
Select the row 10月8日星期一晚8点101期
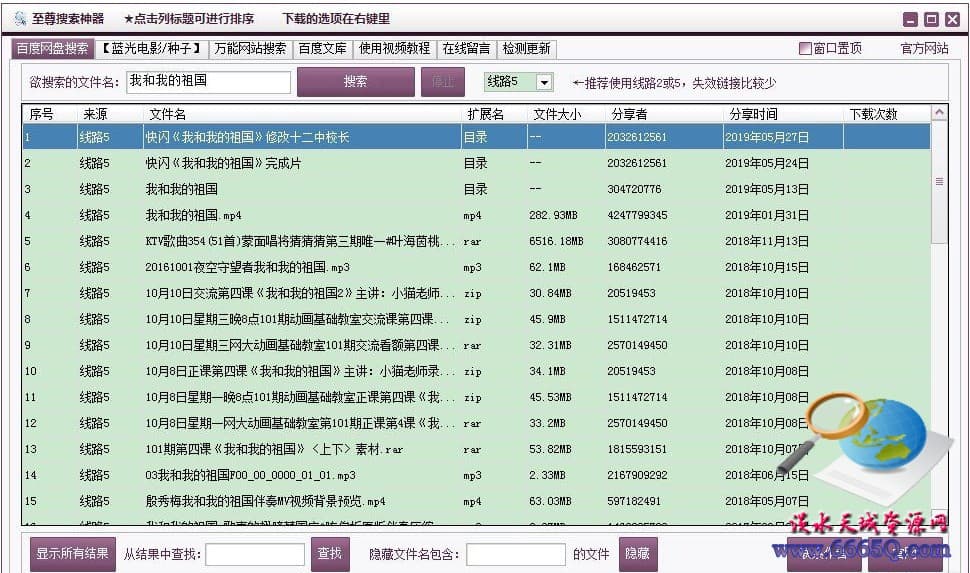click(x=476, y=397)
